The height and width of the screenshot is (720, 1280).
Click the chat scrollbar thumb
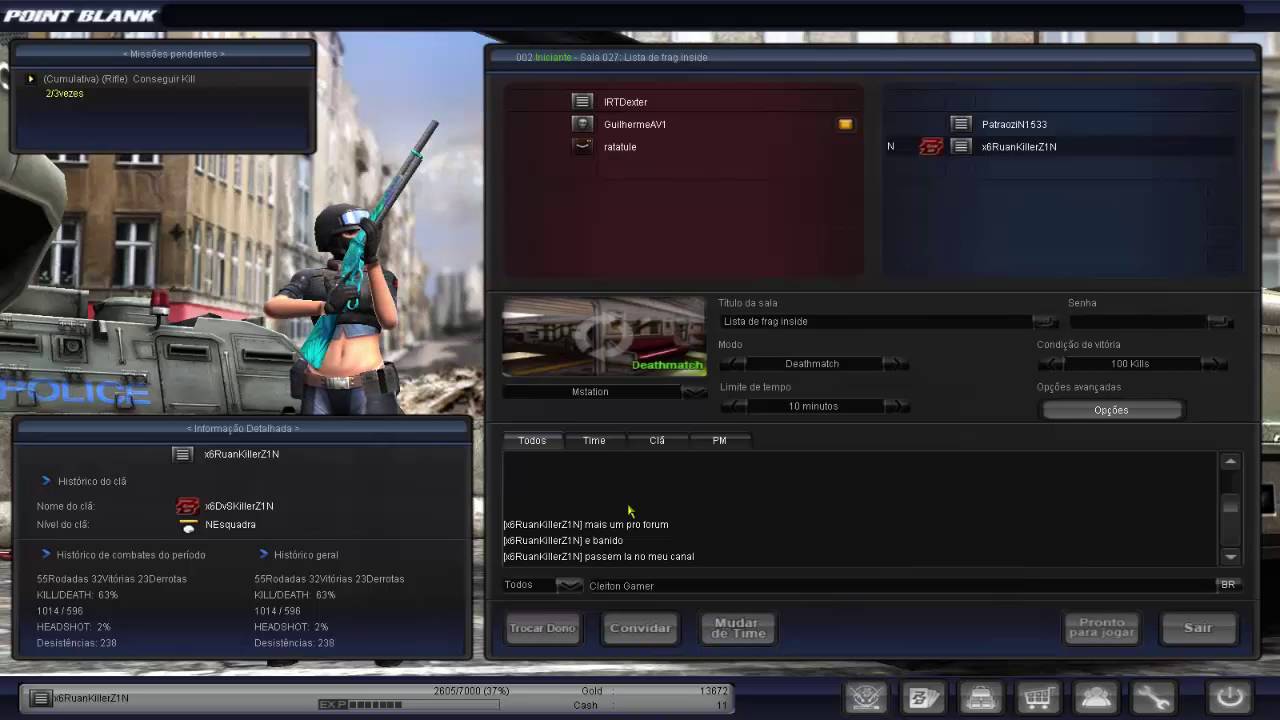tap(1230, 506)
